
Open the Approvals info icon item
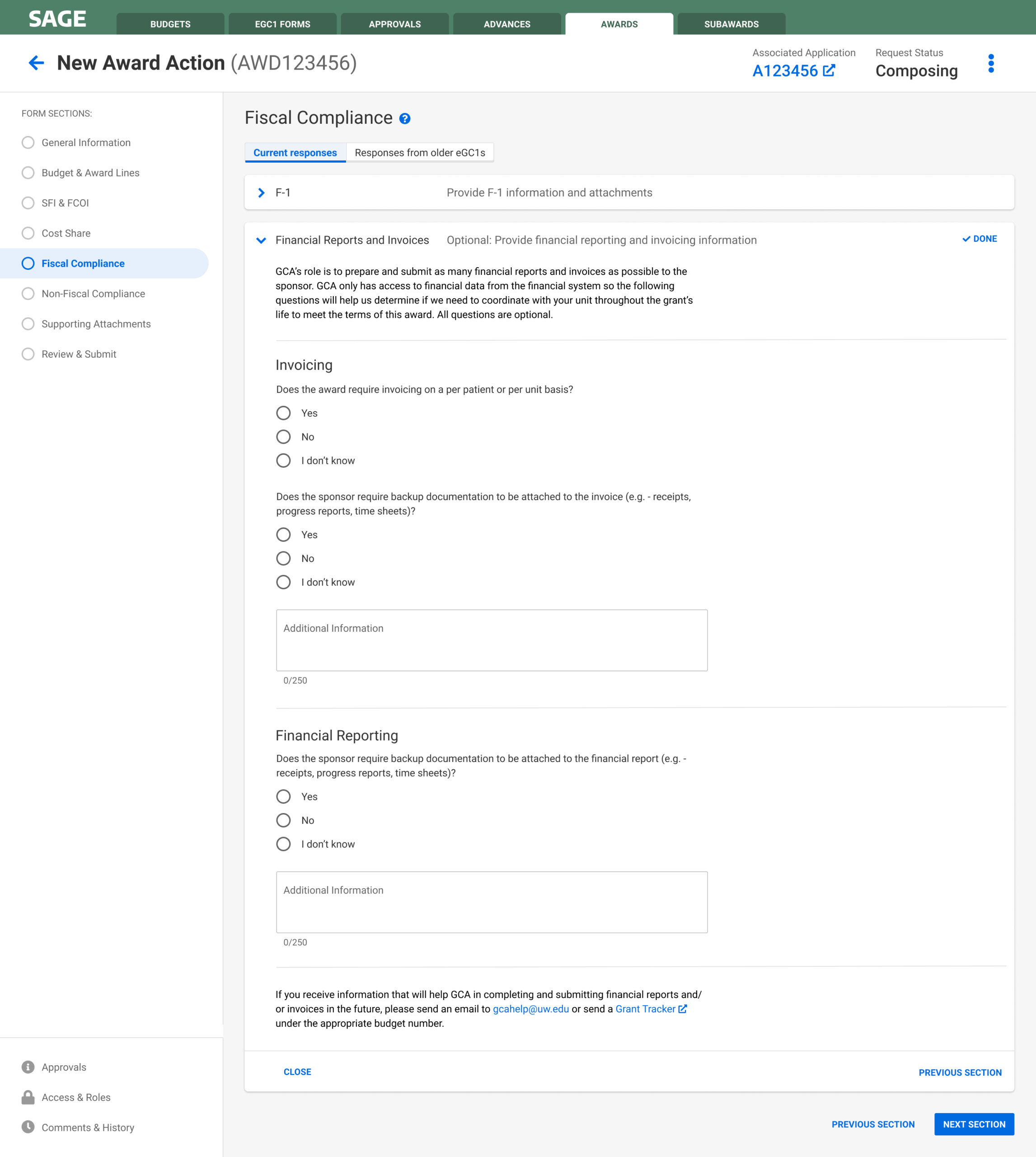(x=28, y=1067)
